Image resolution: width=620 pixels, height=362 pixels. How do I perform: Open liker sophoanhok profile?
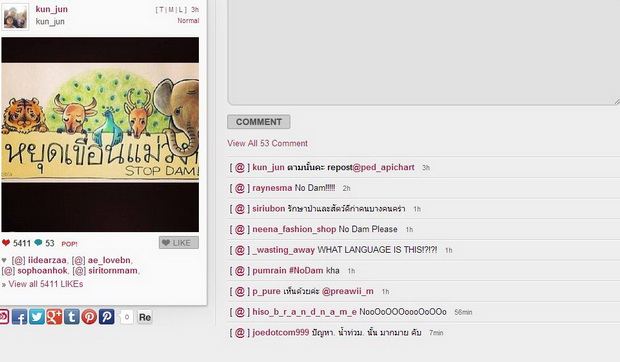click(42, 271)
